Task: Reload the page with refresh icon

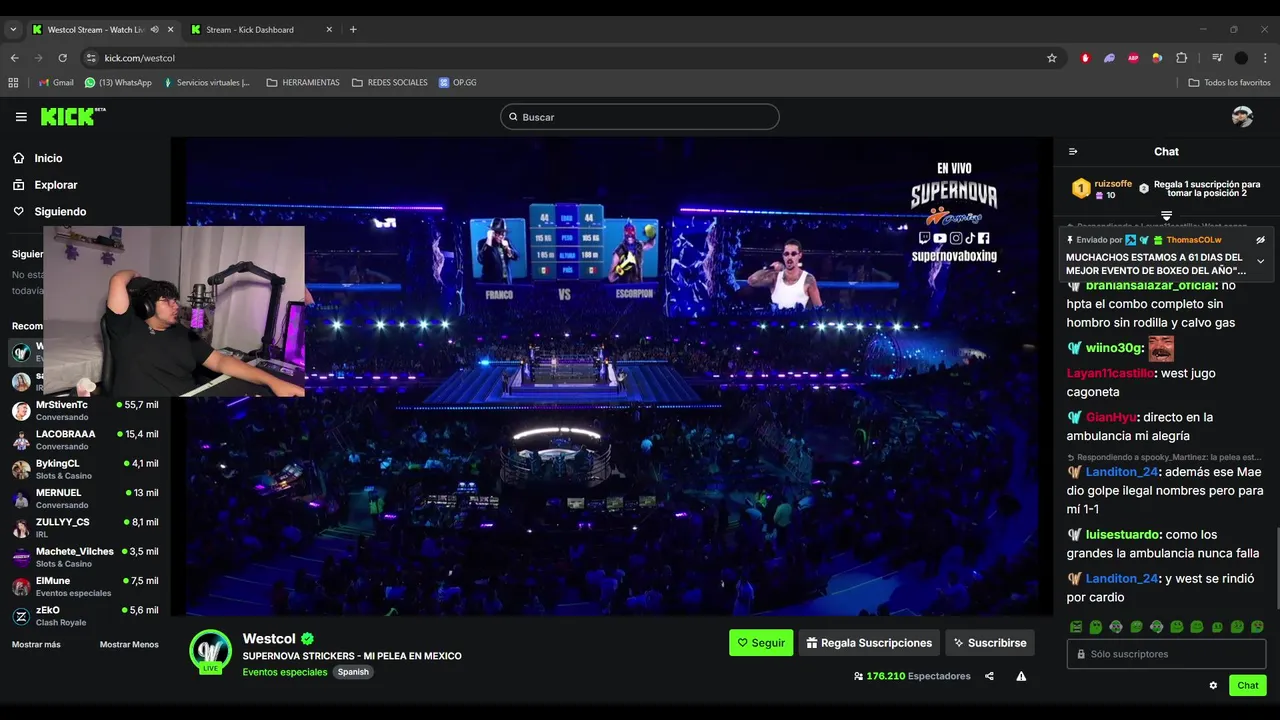Action: coord(62,58)
